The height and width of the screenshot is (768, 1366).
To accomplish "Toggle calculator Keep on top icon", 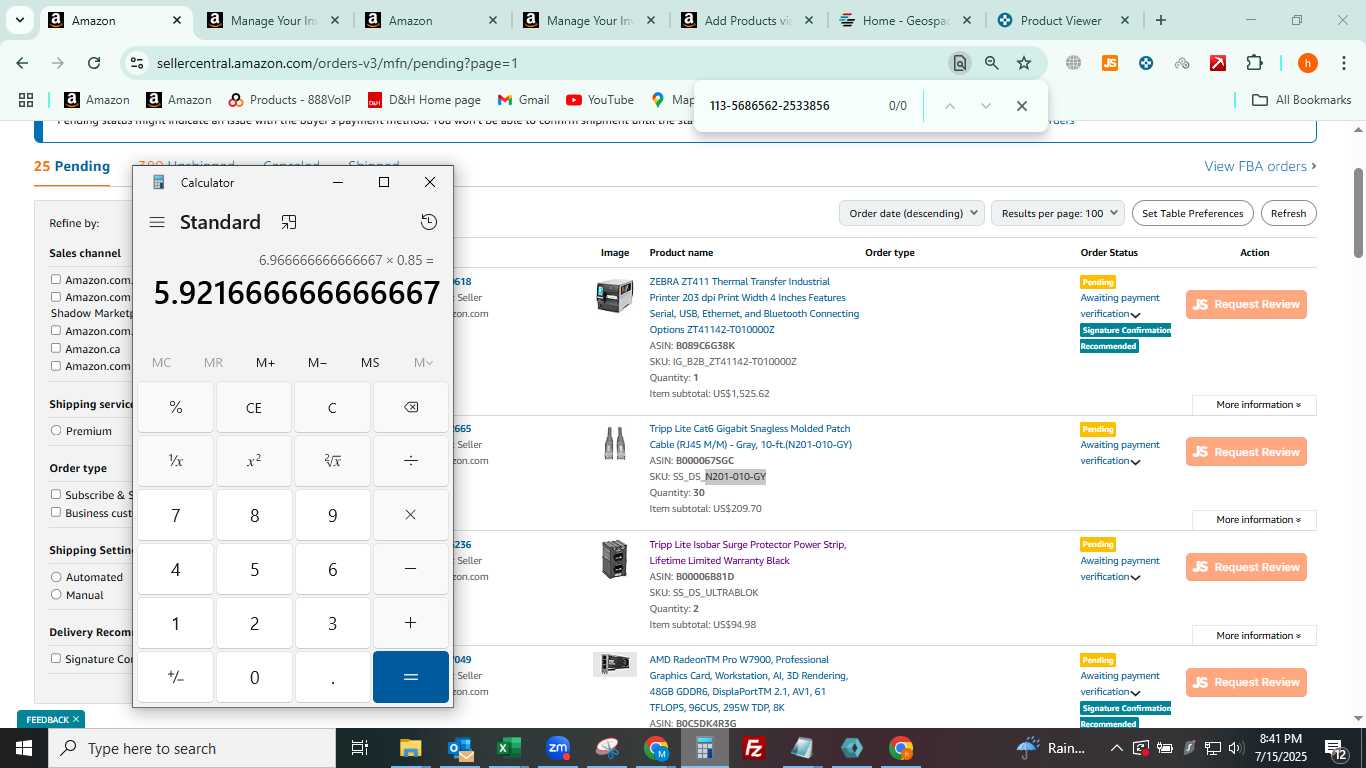I will point(289,222).
